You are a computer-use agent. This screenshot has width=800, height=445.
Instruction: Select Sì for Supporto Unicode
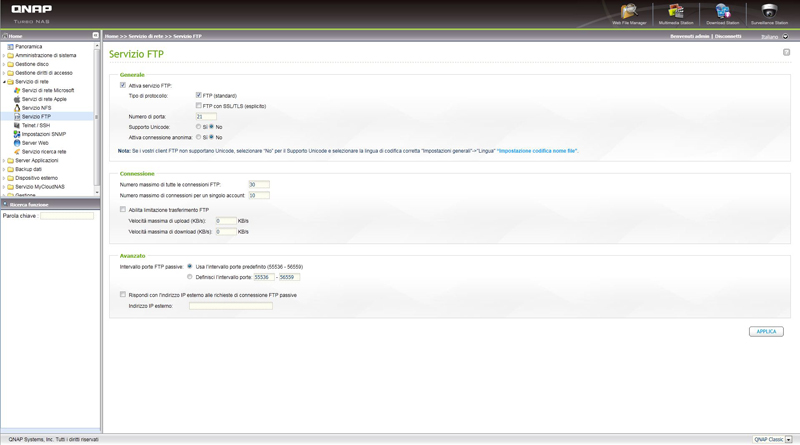coord(198,127)
